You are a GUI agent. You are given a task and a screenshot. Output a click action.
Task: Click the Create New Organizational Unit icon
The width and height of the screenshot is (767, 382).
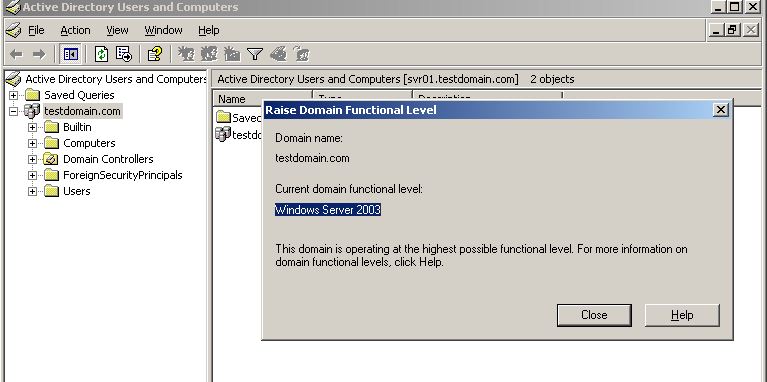point(232,54)
